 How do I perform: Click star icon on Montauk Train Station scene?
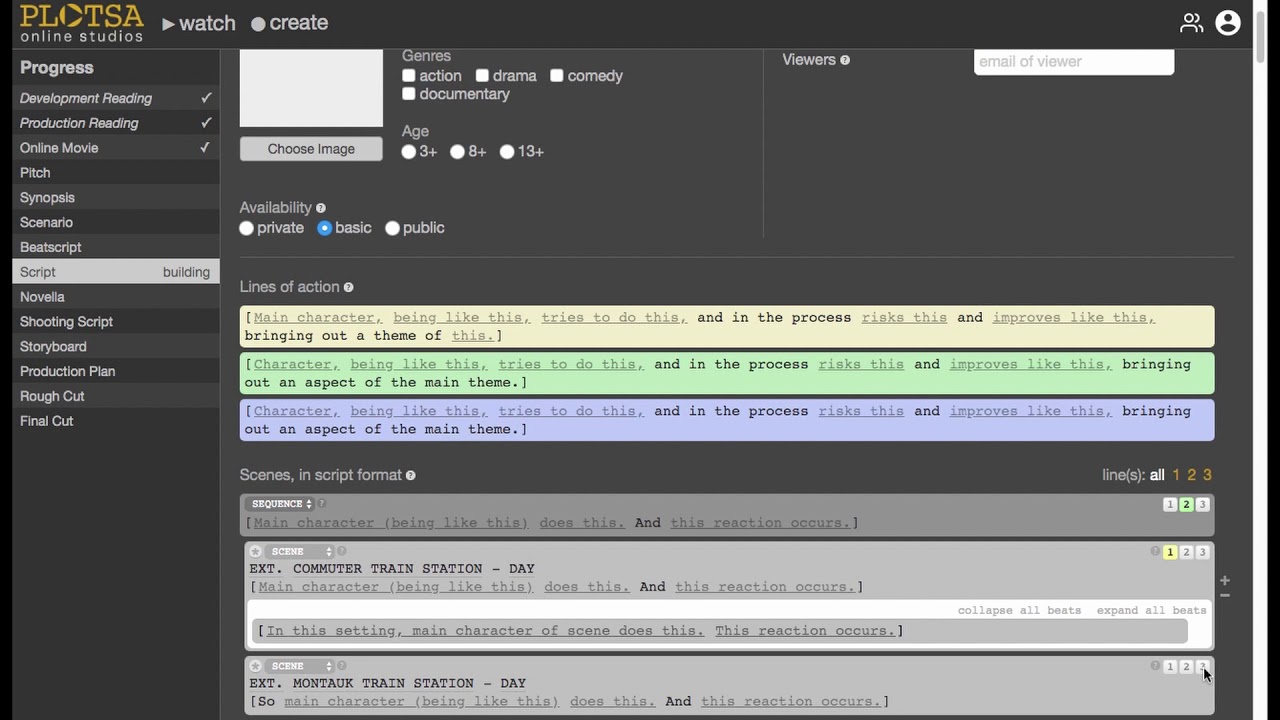click(255, 666)
